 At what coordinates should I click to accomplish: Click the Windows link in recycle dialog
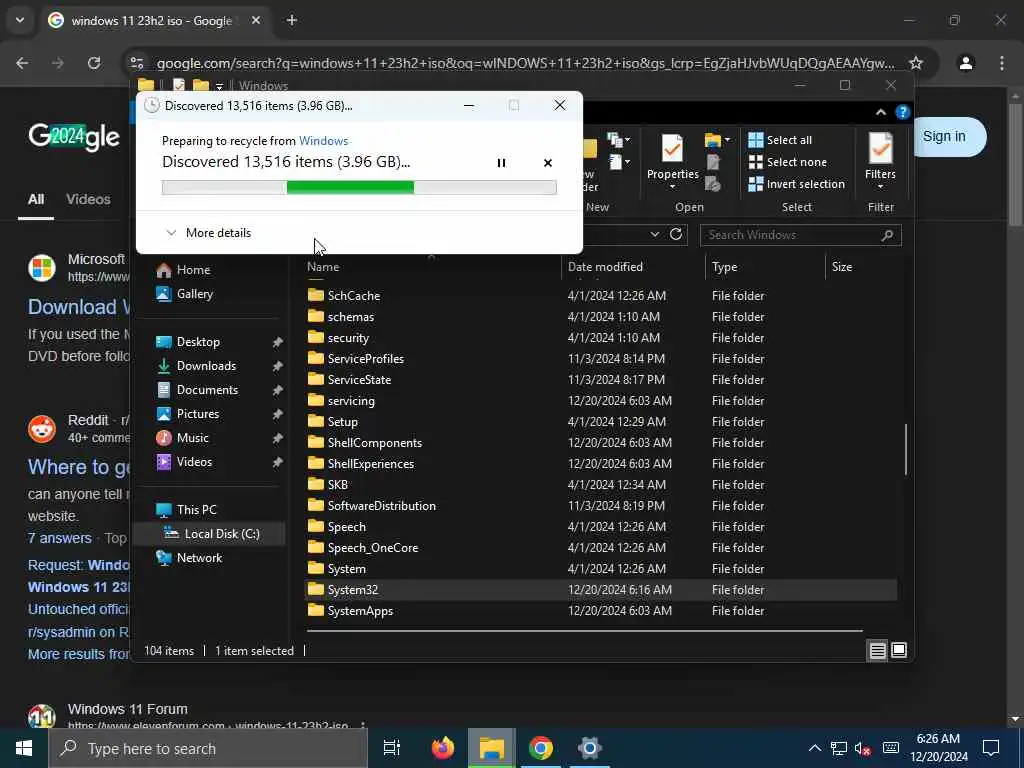pos(323,140)
